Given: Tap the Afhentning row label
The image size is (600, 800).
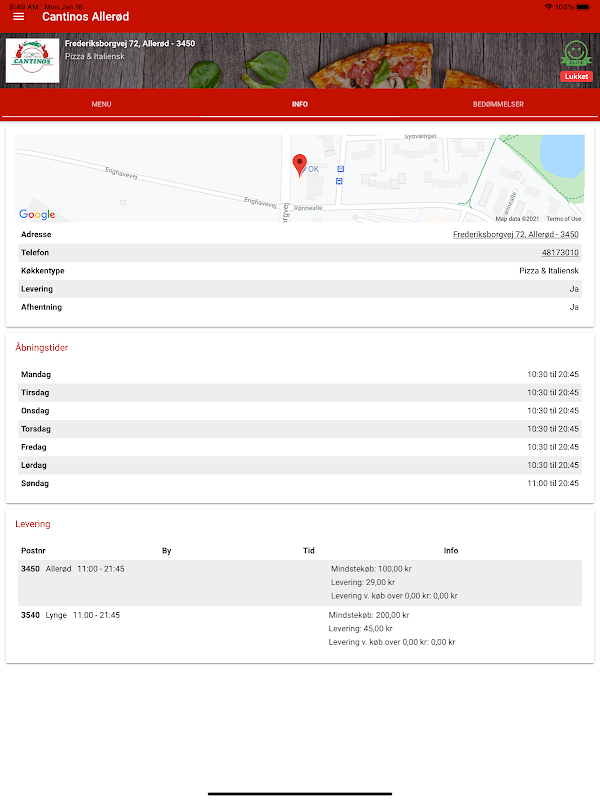Looking at the screenshot, I should click(41, 307).
